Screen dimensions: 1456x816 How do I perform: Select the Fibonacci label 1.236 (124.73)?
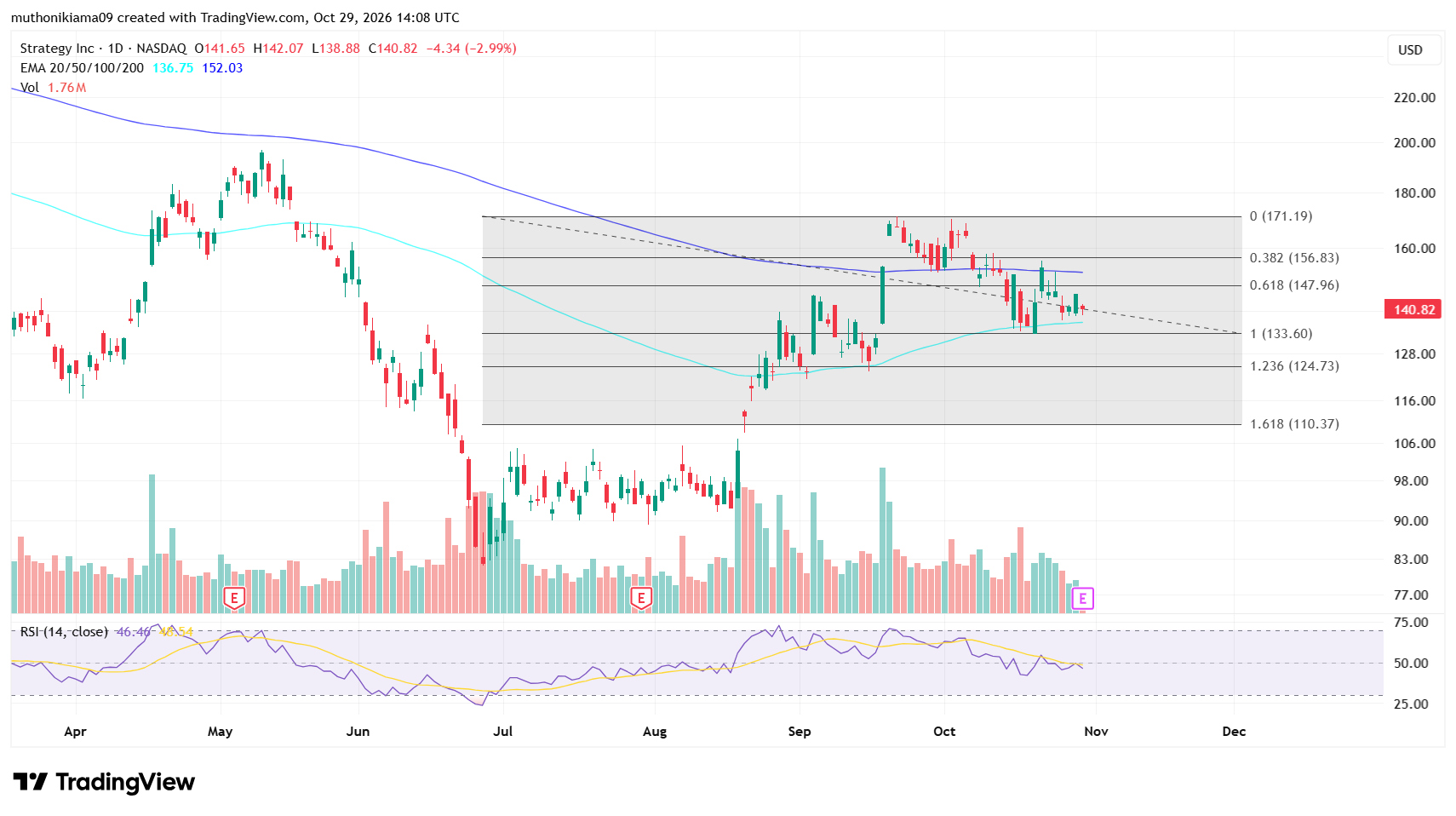pyautogui.click(x=1294, y=366)
